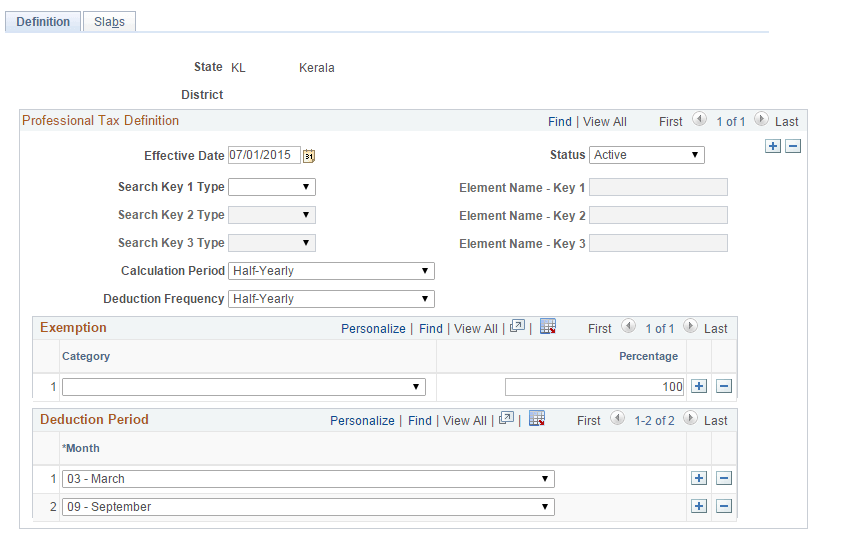Click Last in Deduction Period grid header
Image resolution: width=861 pixels, height=542 pixels.
click(x=715, y=421)
